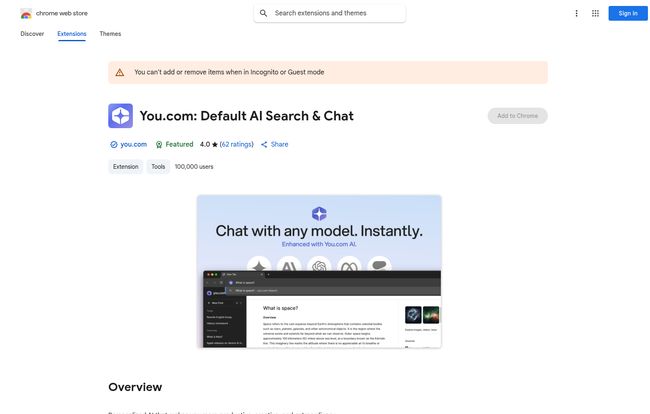Click the Incognito or Guest mode warning text
Screen dimensions: 650x414
229,72
